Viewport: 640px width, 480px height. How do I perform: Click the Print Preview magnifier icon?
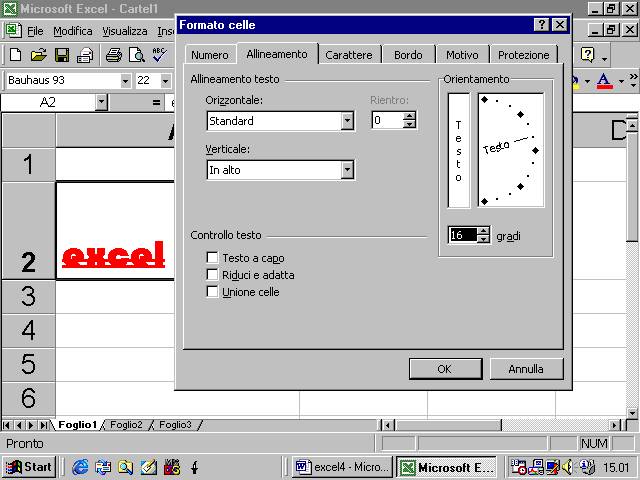(137, 55)
